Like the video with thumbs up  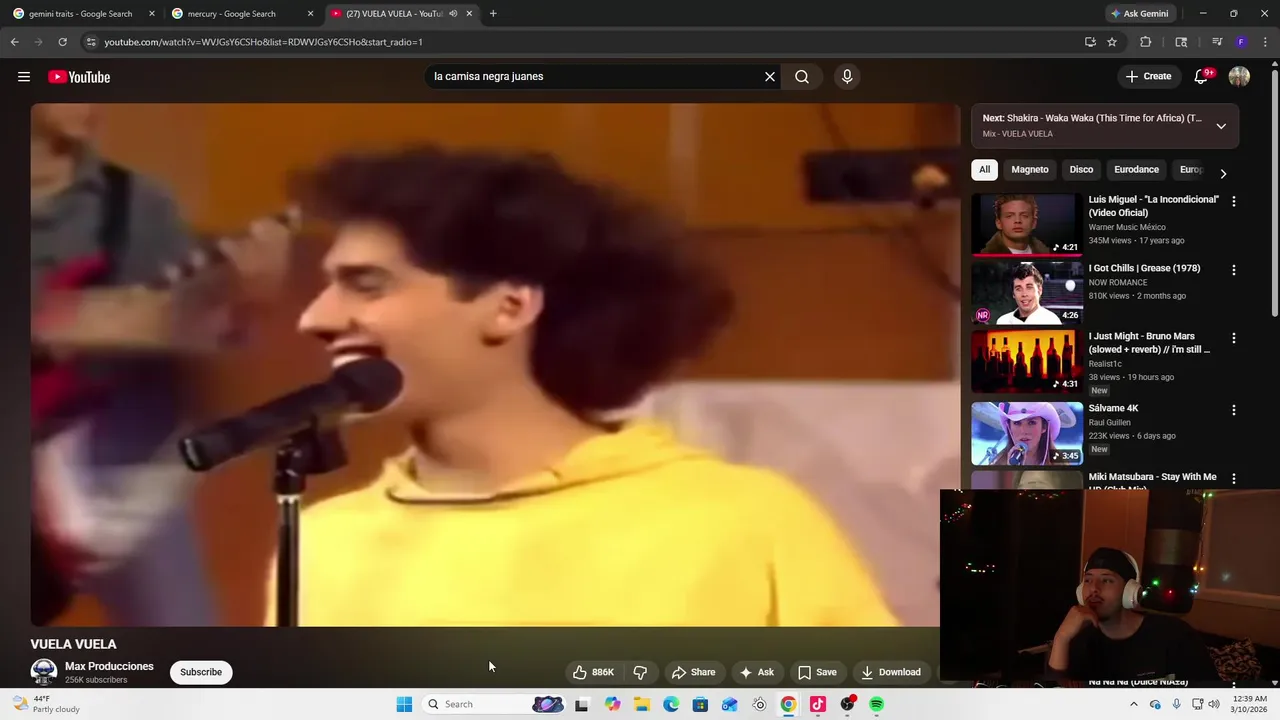click(593, 672)
